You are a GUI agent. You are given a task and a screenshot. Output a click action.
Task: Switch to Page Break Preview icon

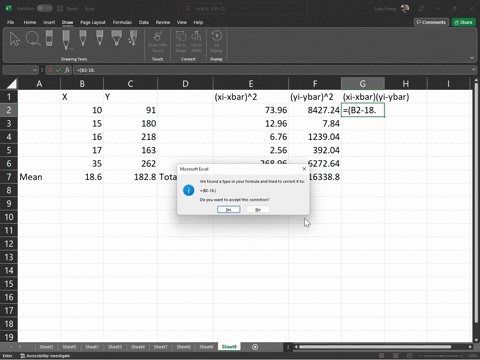tap(410, 356)
